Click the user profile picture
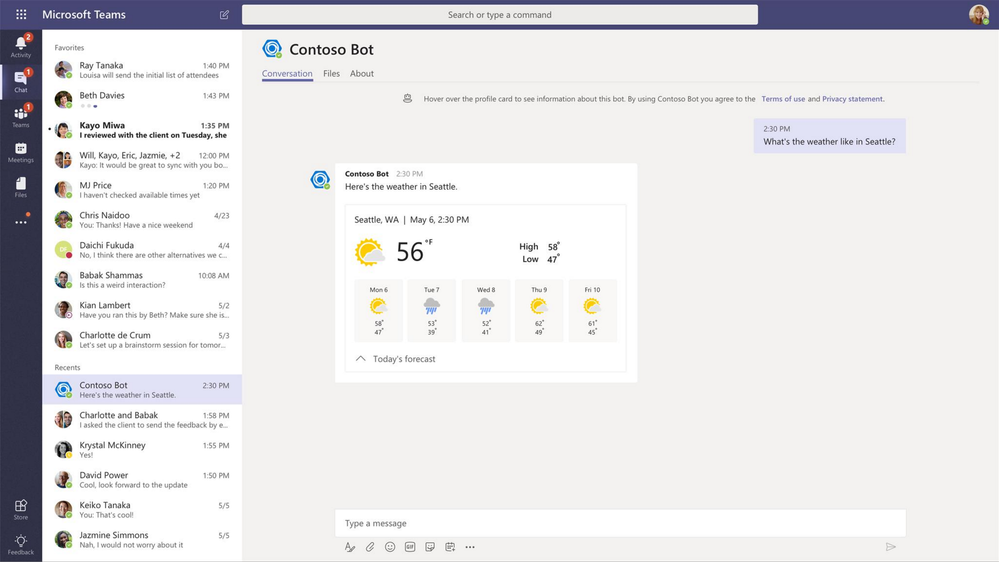Screen dimensions: 999x562 979,14
